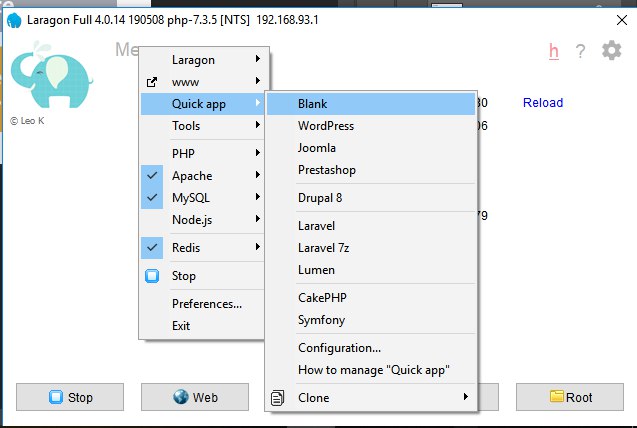Open Preferences... from the menu
Image resolution: width=637 pixels, height=428 pixels.
click(202, 304)
